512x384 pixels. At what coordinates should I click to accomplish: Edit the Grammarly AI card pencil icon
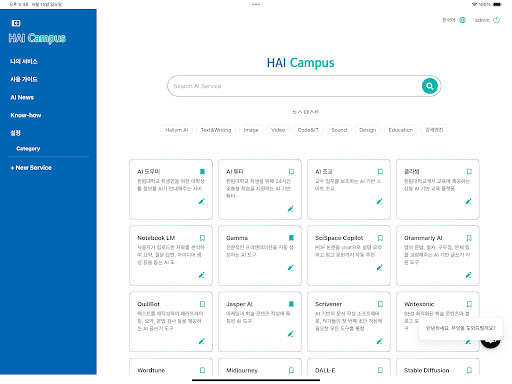coord(469,275)
